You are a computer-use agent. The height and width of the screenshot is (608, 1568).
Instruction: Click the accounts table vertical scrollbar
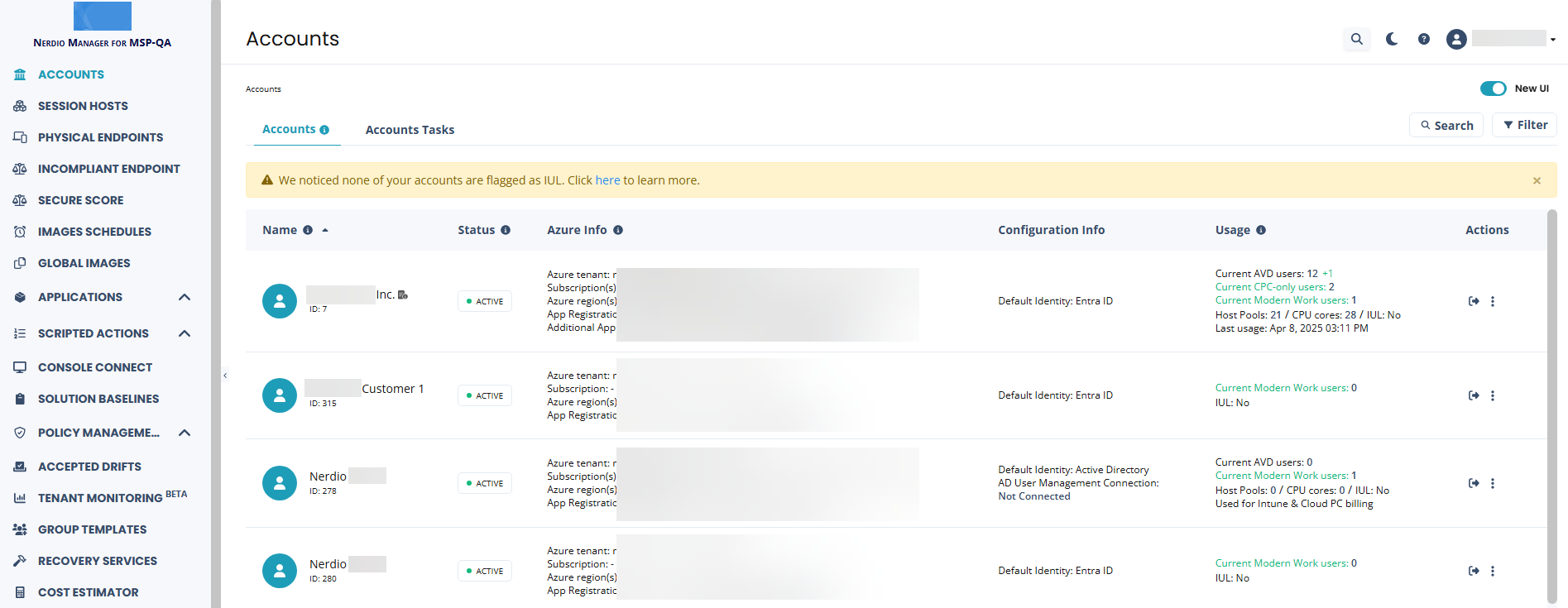click(1551, 405)
